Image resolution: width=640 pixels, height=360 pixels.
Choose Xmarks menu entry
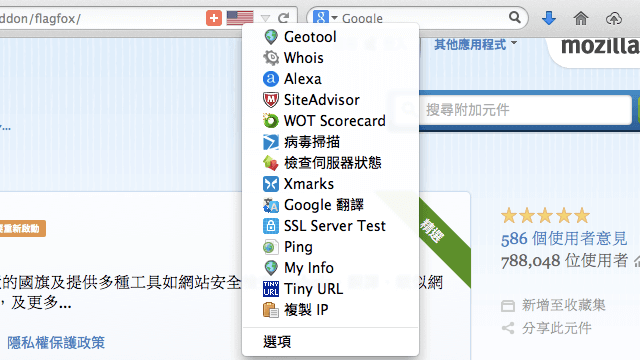[x=331, y=184]
